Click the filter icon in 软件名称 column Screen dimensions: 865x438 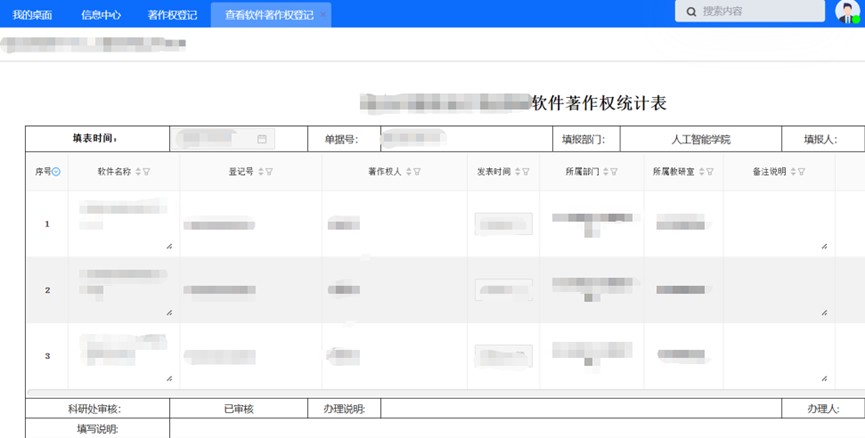[x=148, y=172]
